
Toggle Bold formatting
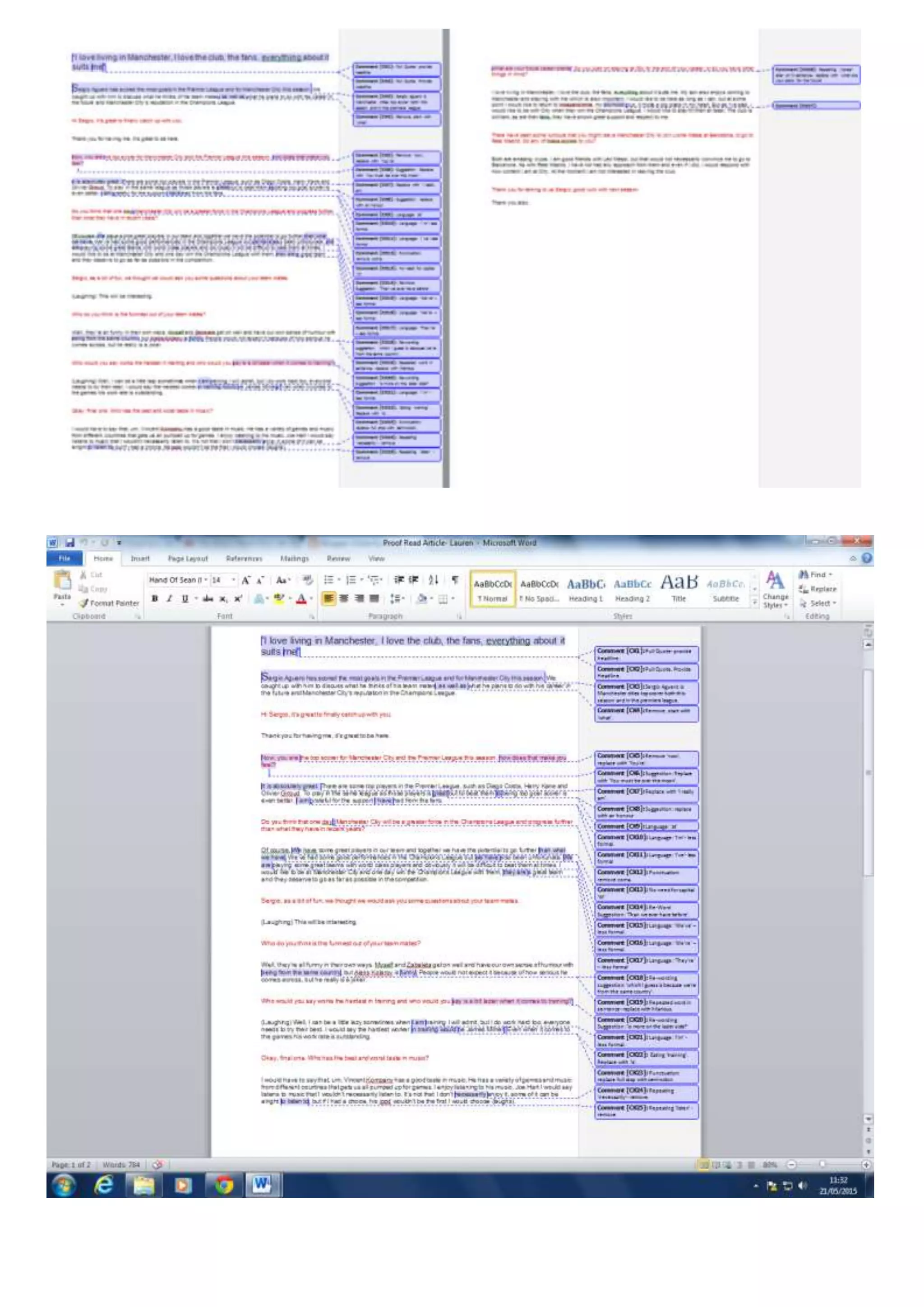(155, 599)
